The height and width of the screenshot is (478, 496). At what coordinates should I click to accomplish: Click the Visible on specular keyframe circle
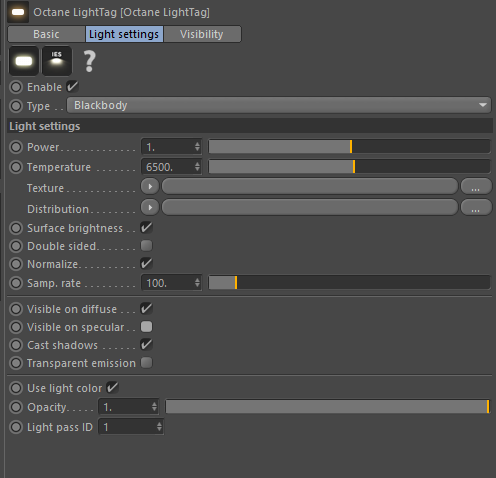point(16,327)
